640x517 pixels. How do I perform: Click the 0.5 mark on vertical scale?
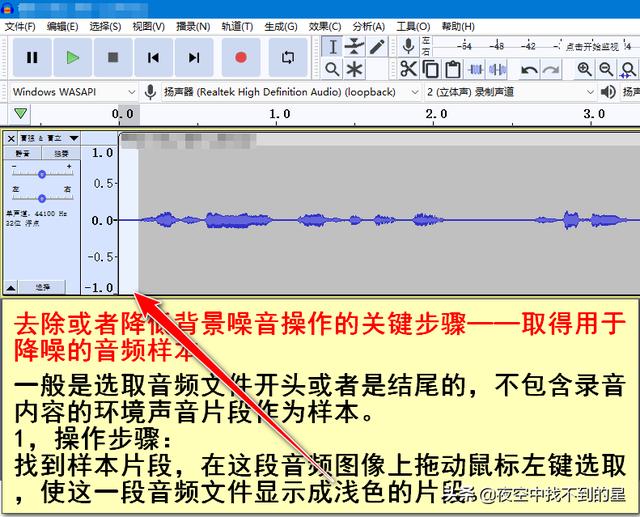click(x=102, y=184)
